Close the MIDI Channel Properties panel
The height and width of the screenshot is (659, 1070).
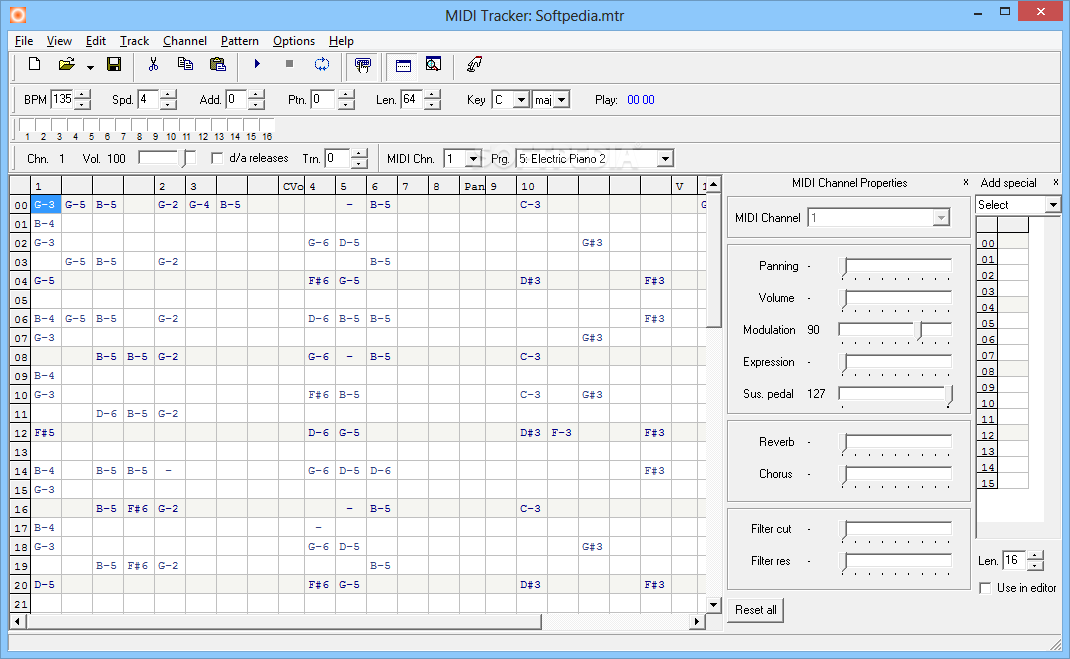pyautogui.click(x=966, y=182)
